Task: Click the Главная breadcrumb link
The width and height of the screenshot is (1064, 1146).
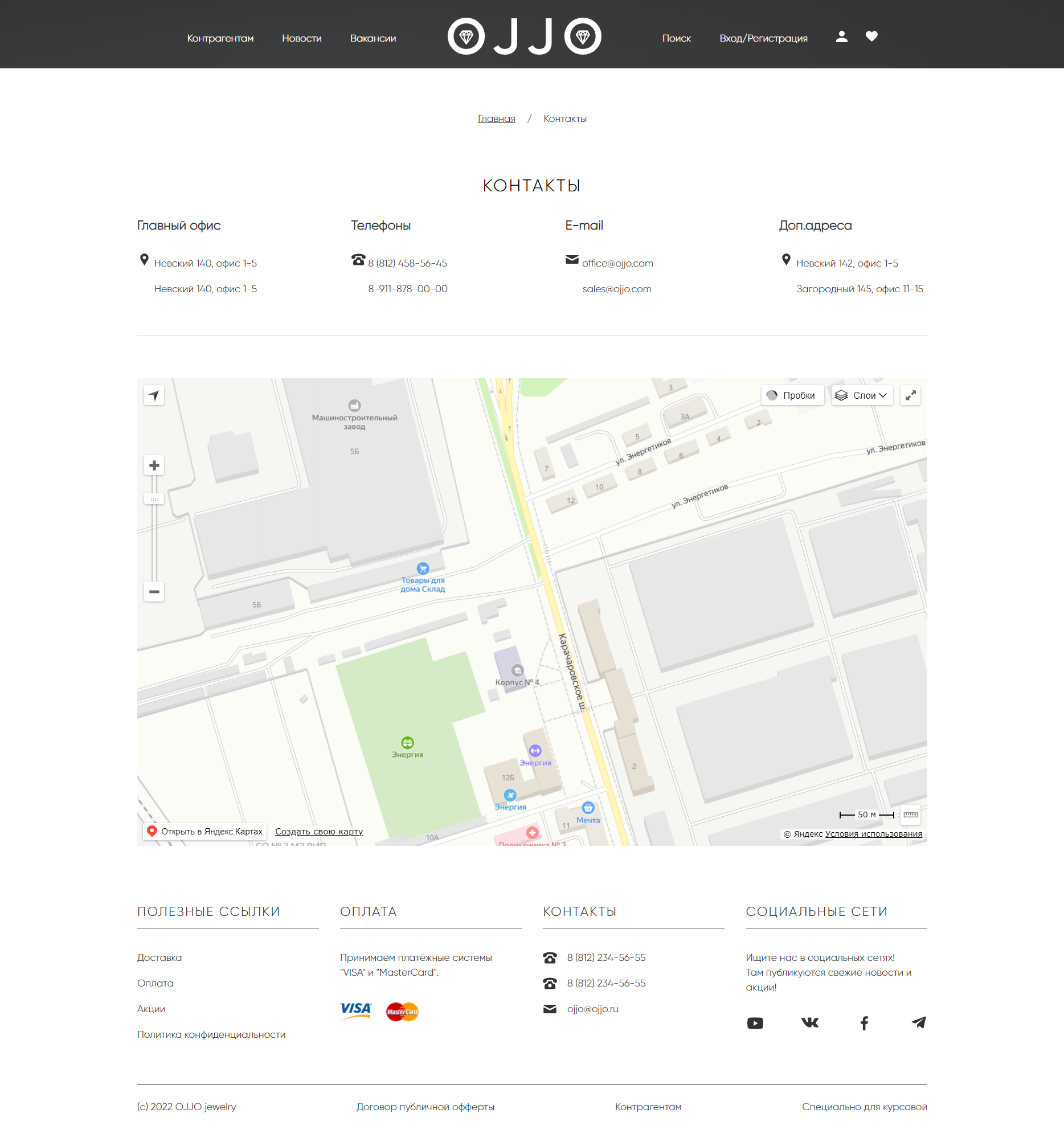Action: tap(496, 118)
